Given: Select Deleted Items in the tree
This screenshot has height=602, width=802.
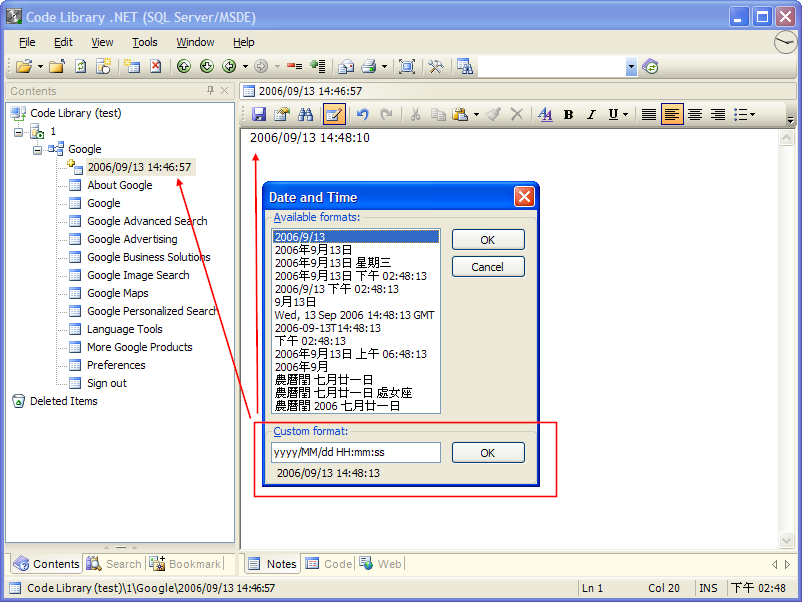Looking at the screenshot, I should [63, 401].
